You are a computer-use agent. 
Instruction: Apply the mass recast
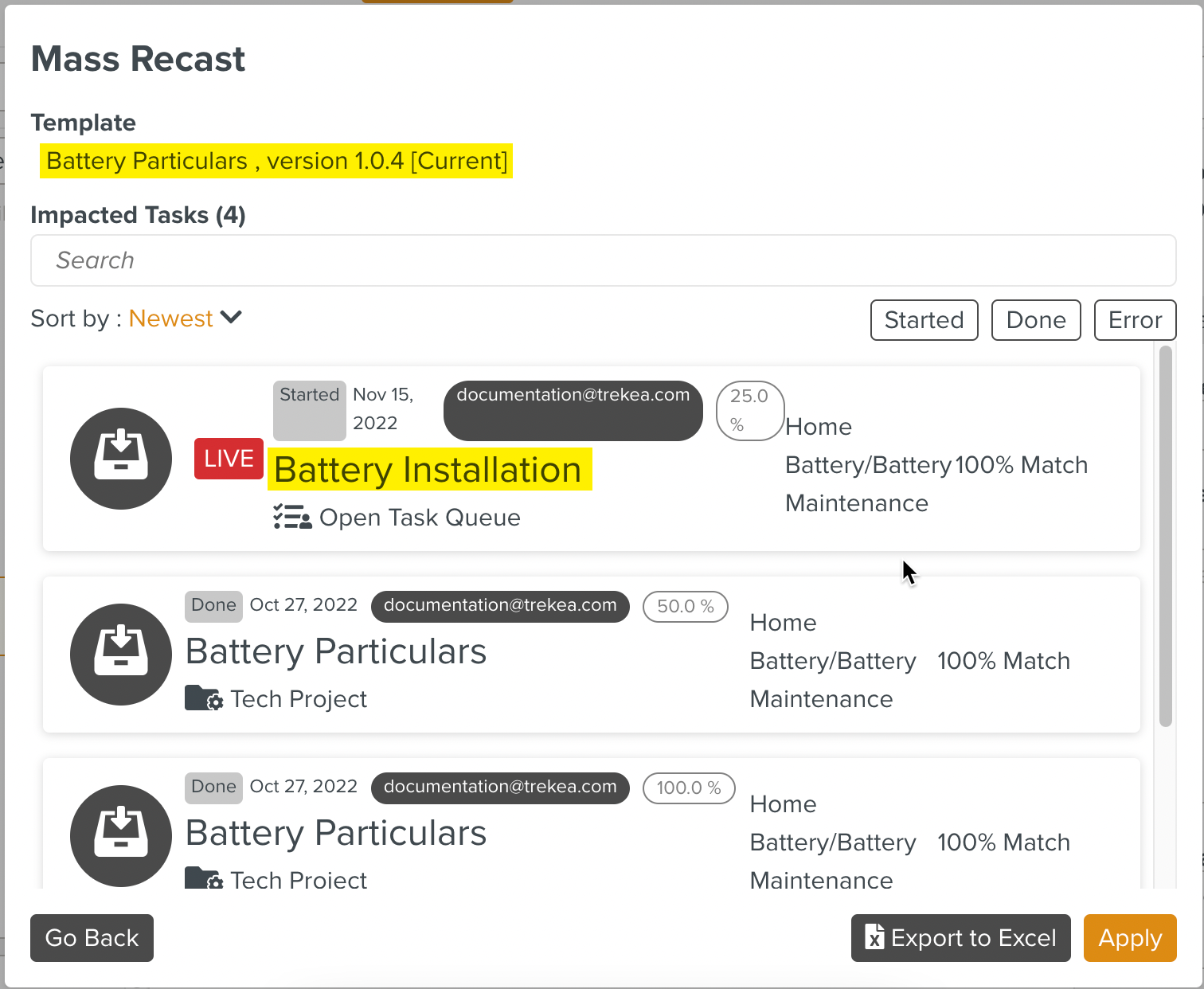1129,938
